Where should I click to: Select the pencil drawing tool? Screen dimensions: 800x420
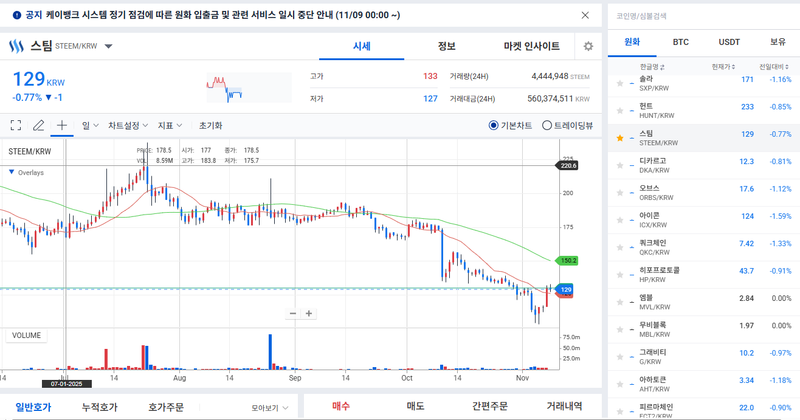pos(39,126)
